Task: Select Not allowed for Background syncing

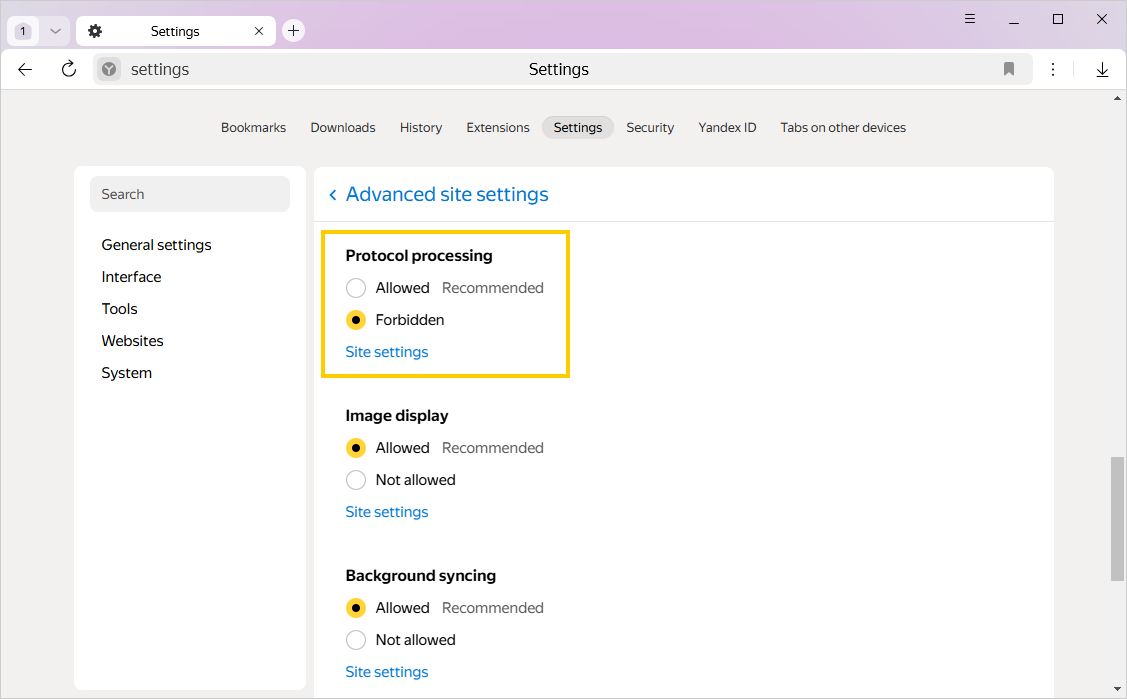Action: pos(356,640)
